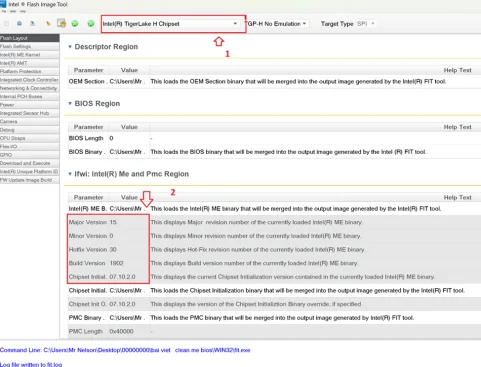Open the Intel(R) AMT tab
The image size is (481, 367).
[x=30, y=63]
